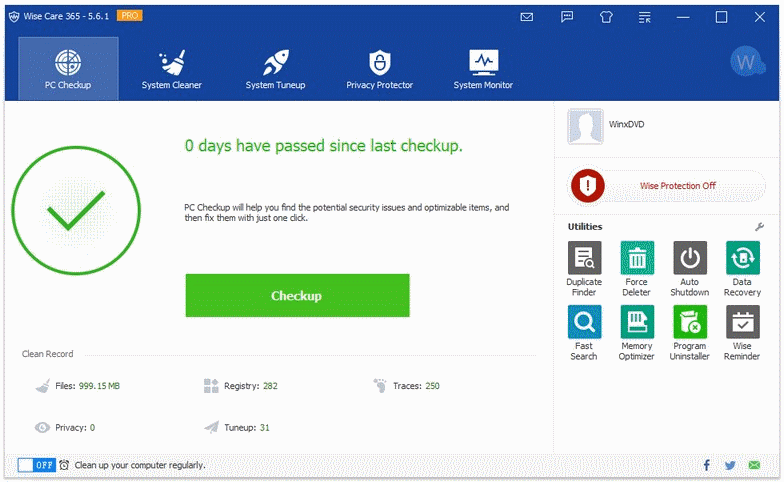
Task: Click the Tuneup 31 record
Action: click(x=236, y=428)
